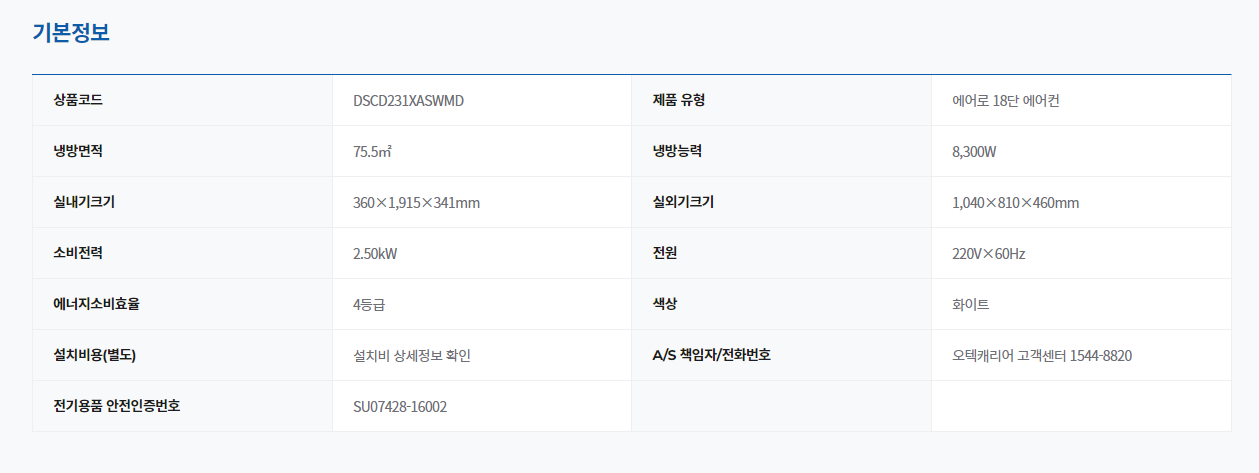Select the 에어로 18단 에어컨 value

[1005, 101]
